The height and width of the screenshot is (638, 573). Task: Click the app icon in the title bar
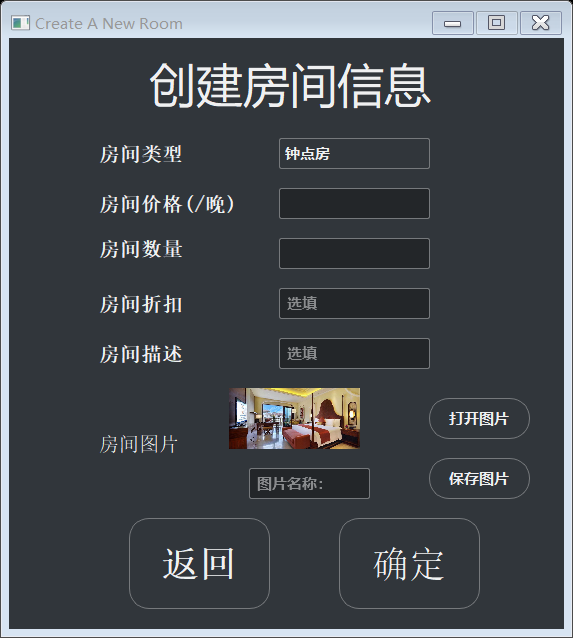click(20, 23)
